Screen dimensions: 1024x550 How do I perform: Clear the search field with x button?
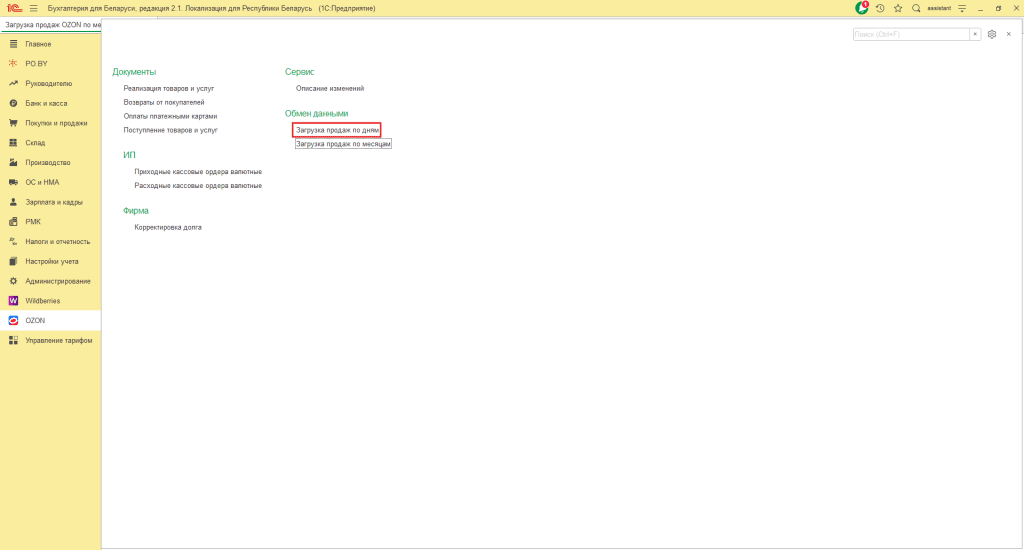point(975,34)
